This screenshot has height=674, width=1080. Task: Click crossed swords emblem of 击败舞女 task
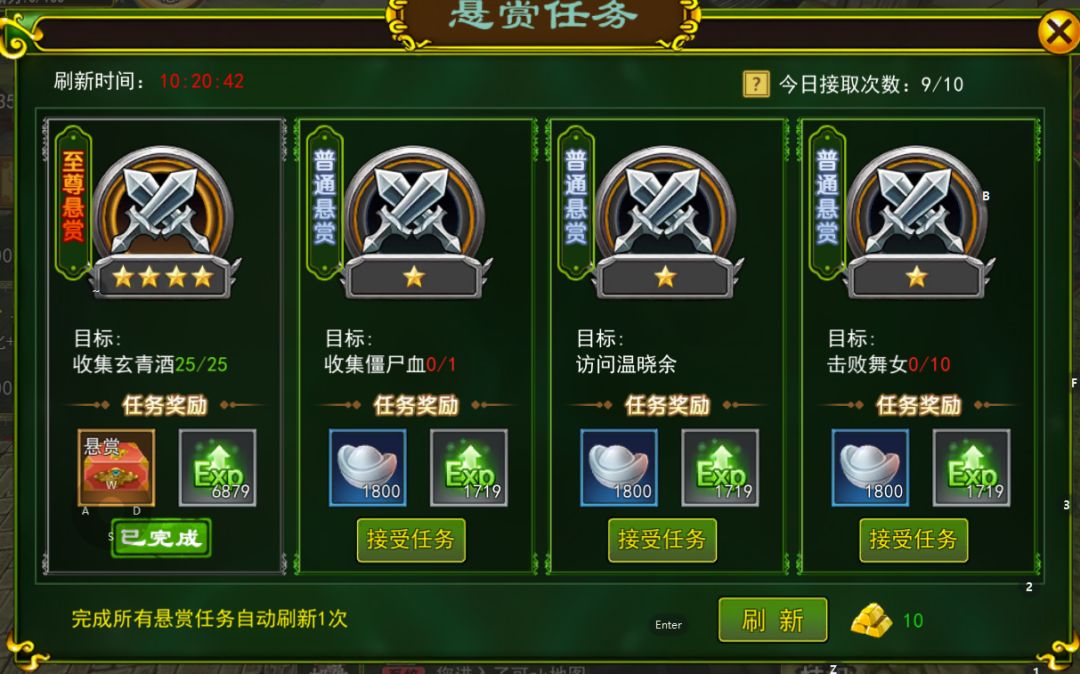click(x=917, y=222)
